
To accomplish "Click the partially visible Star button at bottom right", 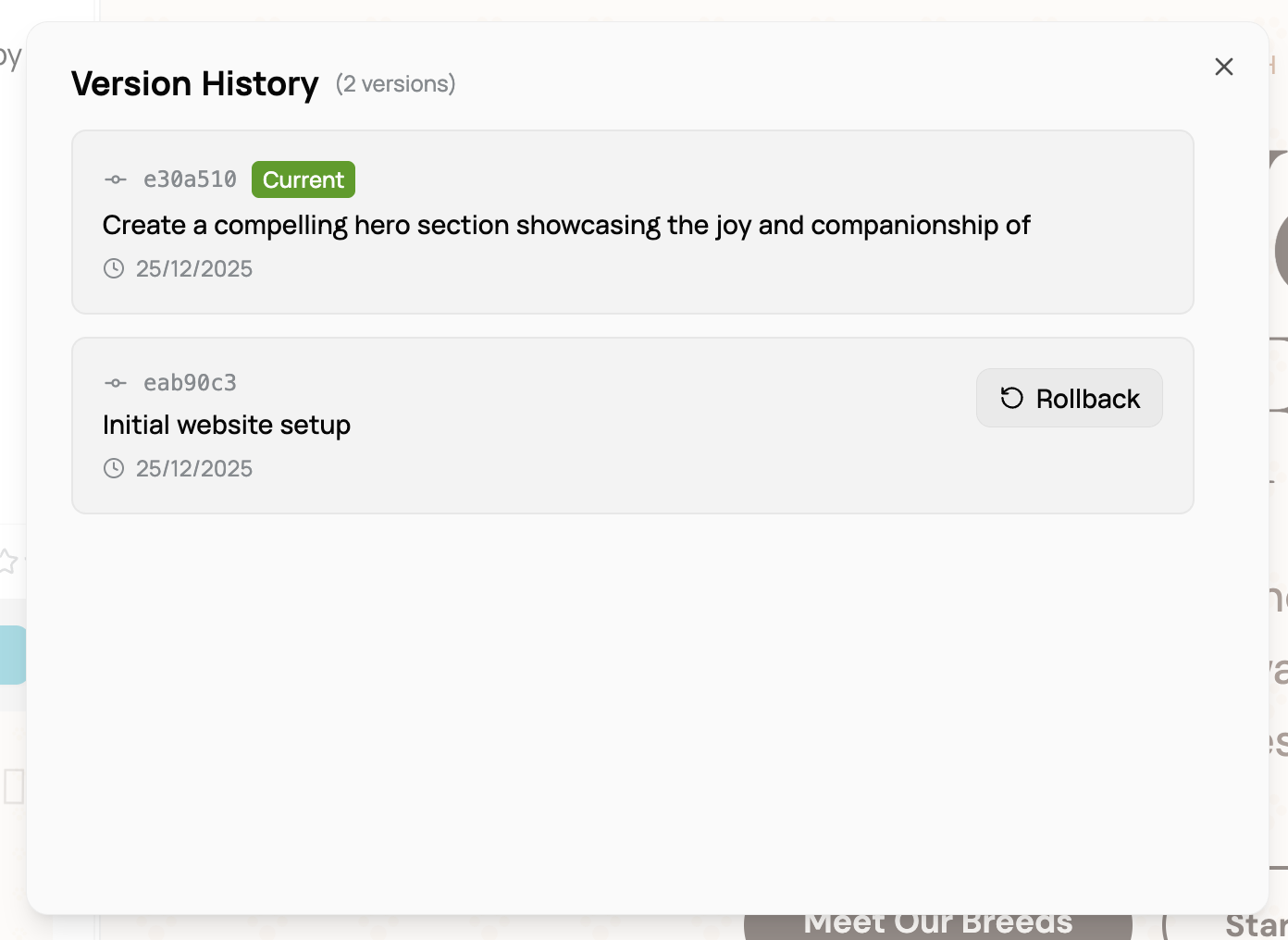I will click(x=1254, y=926).
